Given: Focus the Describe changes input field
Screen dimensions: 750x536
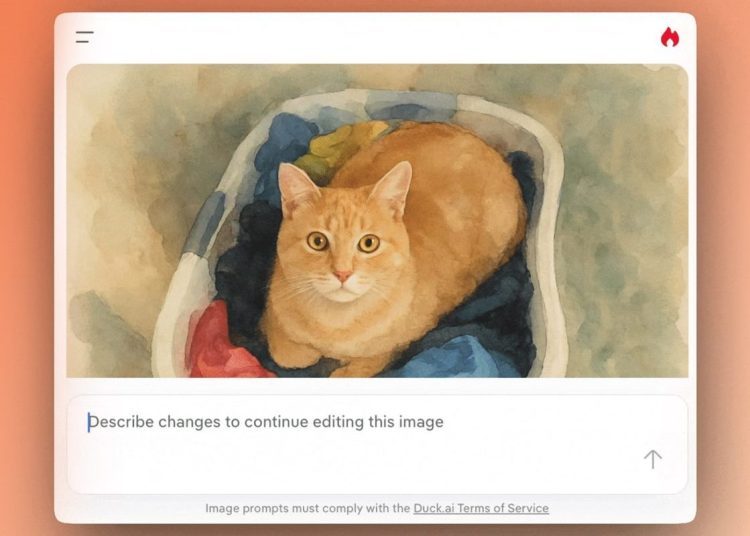Looking at the screenshot, I should (377, 444).
